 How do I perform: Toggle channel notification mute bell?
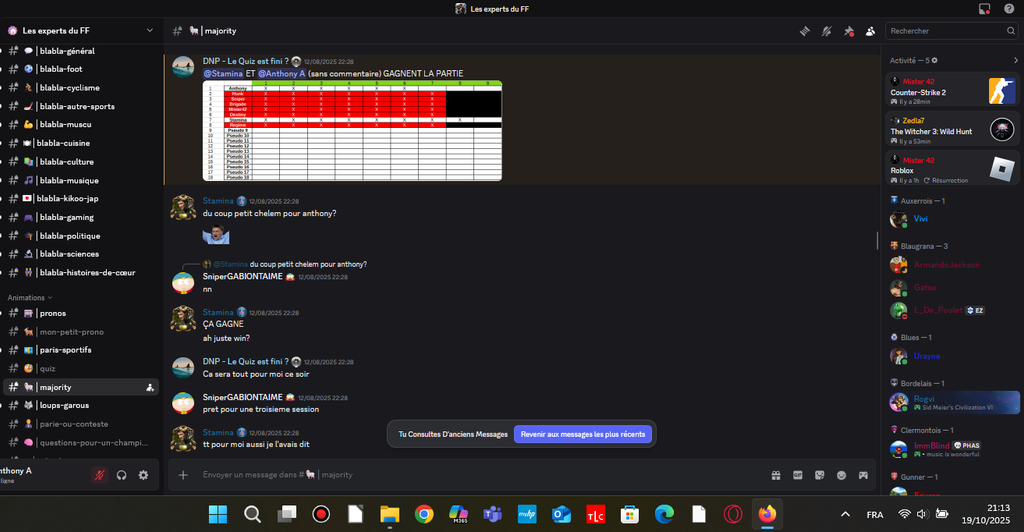pos(827,31)
